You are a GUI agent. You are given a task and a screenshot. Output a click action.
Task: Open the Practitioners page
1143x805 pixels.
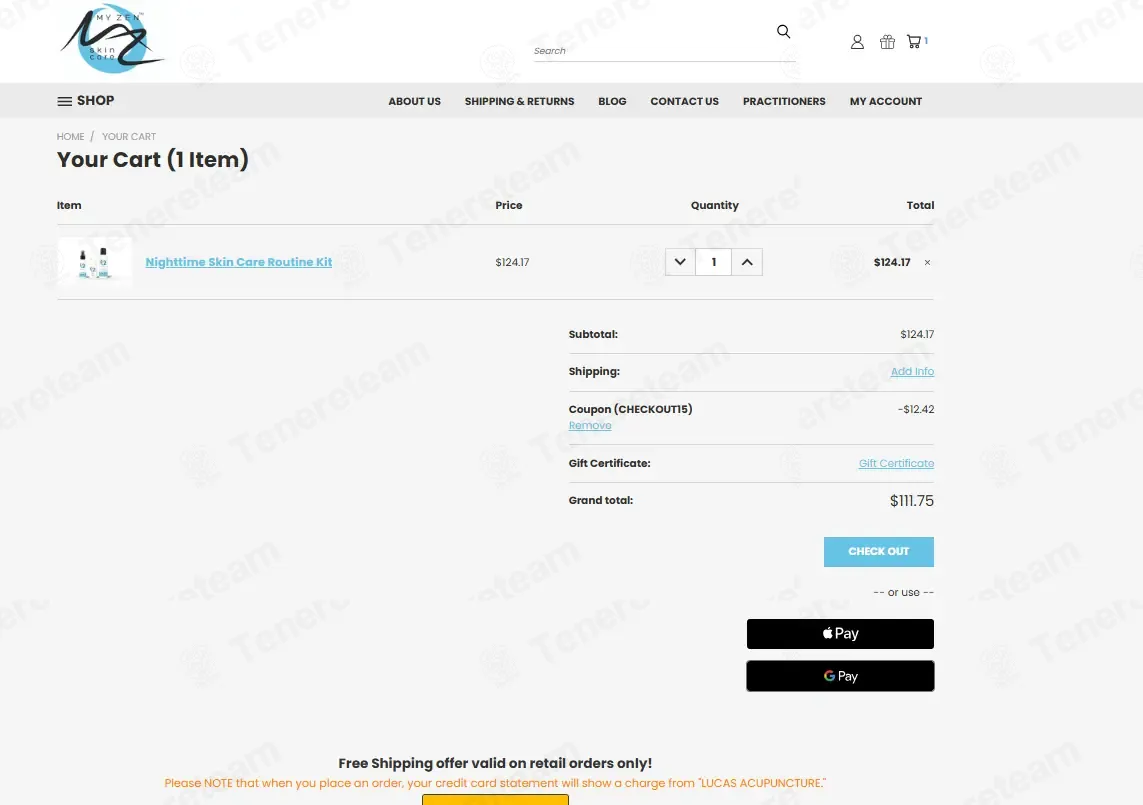tap(784, 101)
